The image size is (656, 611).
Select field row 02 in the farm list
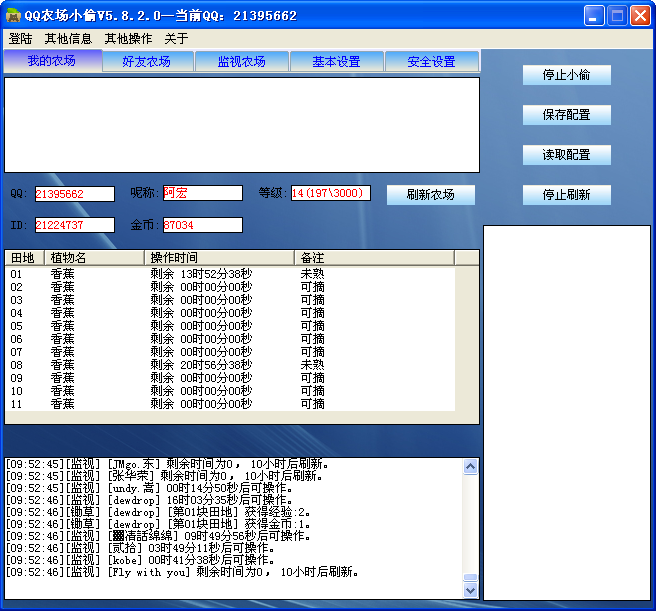pos(230,287)
